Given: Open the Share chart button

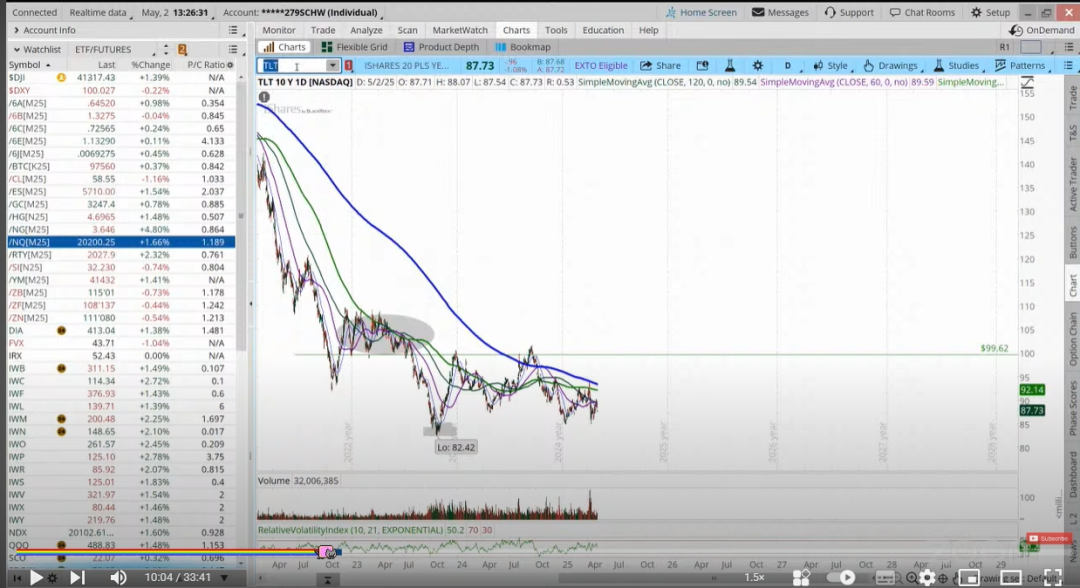Looking at the screenshot, I should coord(661,65).
